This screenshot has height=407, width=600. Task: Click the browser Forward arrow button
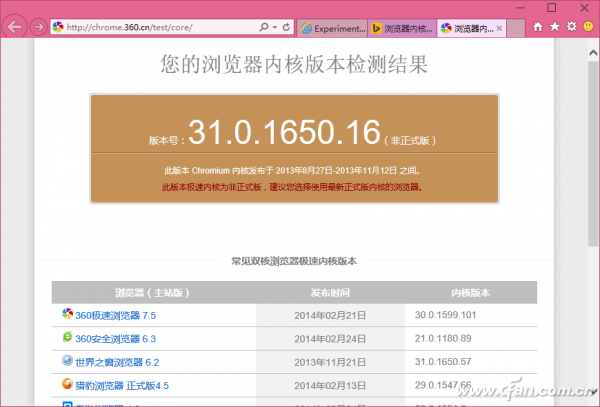pyautogui.click(x=38, y=26)
